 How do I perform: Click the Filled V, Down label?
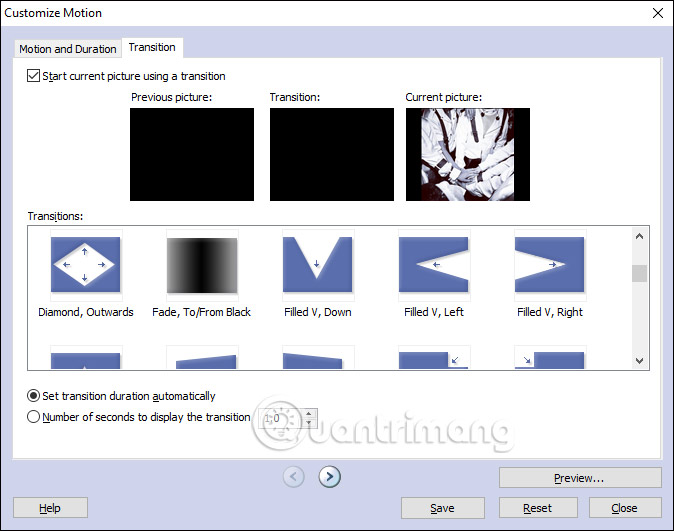pos(318,312)
